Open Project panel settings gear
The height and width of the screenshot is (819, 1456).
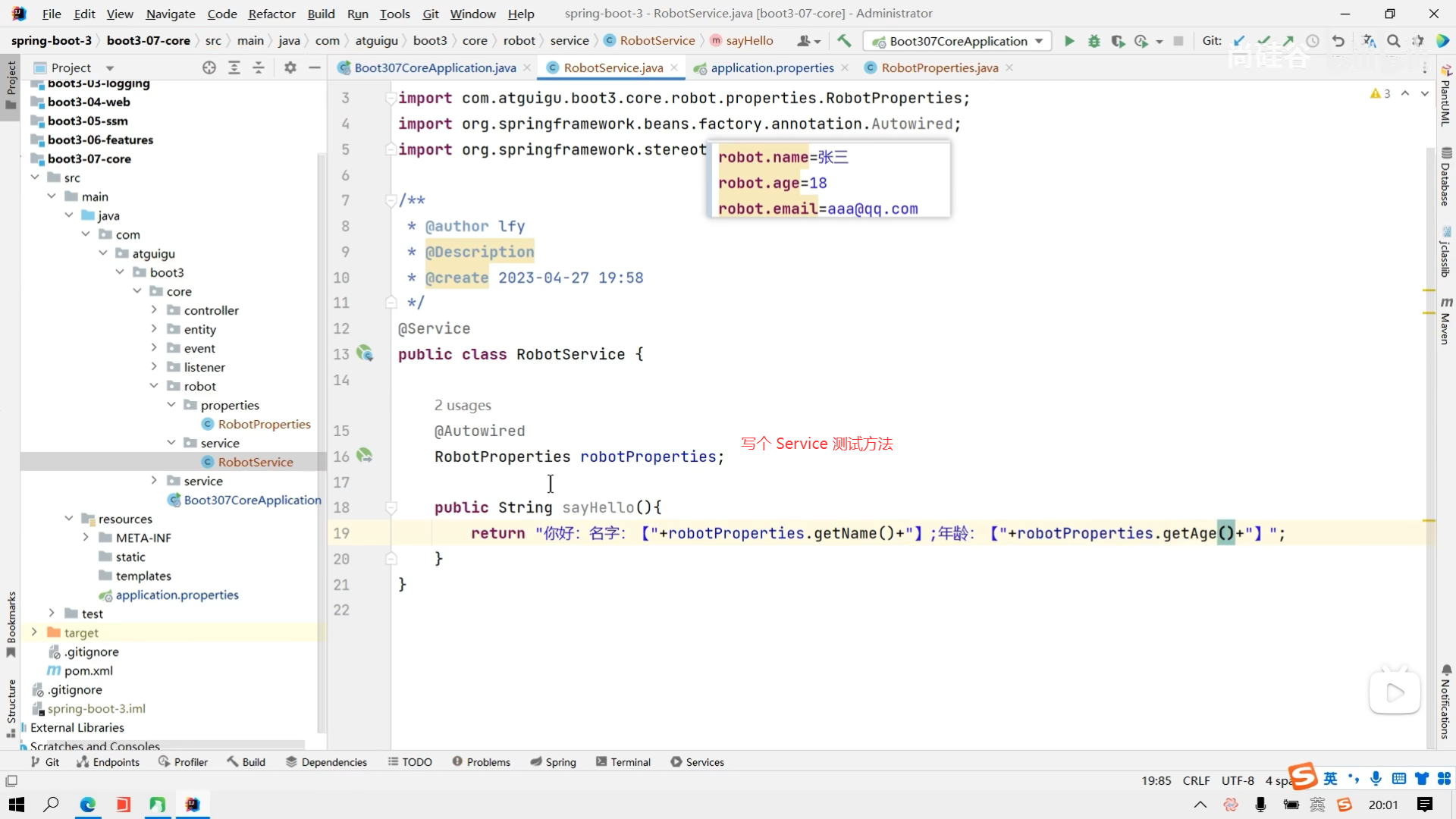click(x=290, y=67)
